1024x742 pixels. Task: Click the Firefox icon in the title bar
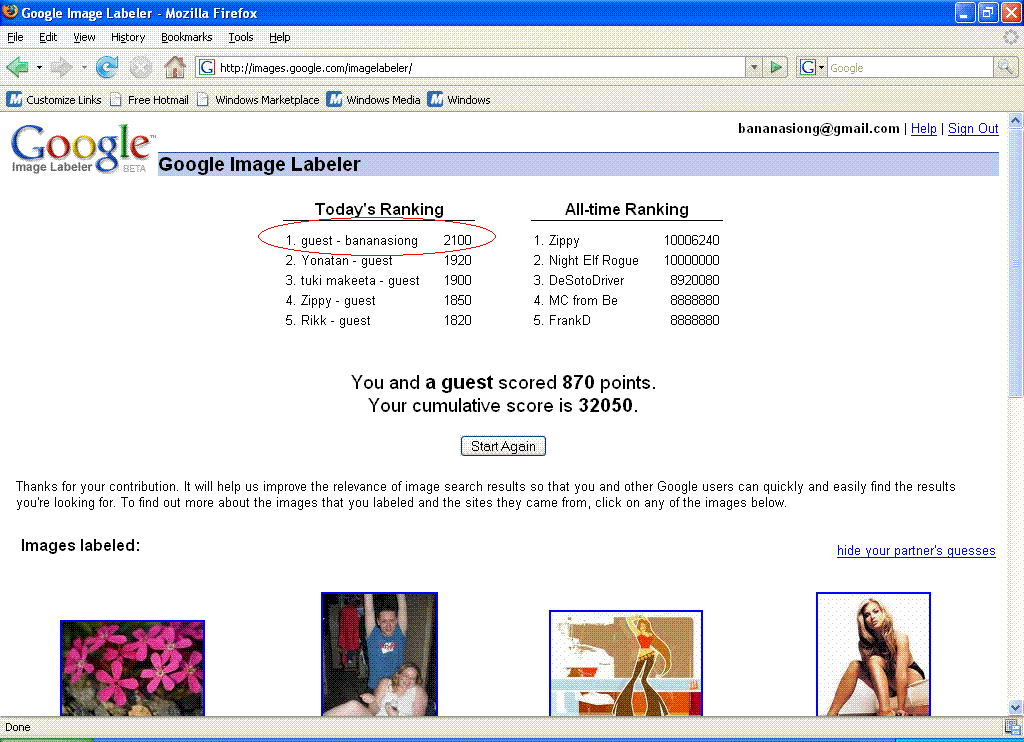10,12
